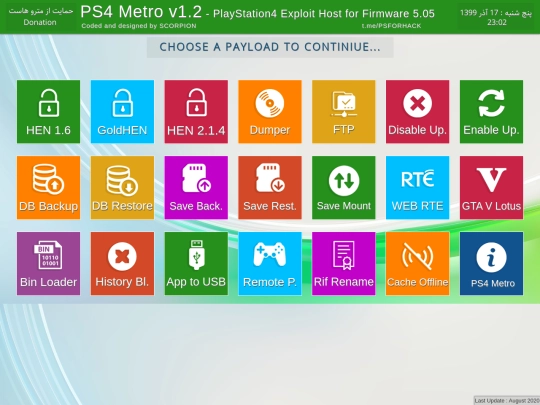The height and width of the screenshot is (405, 540).
Task: Run the DB Backup payload
Action: point(48,187)
